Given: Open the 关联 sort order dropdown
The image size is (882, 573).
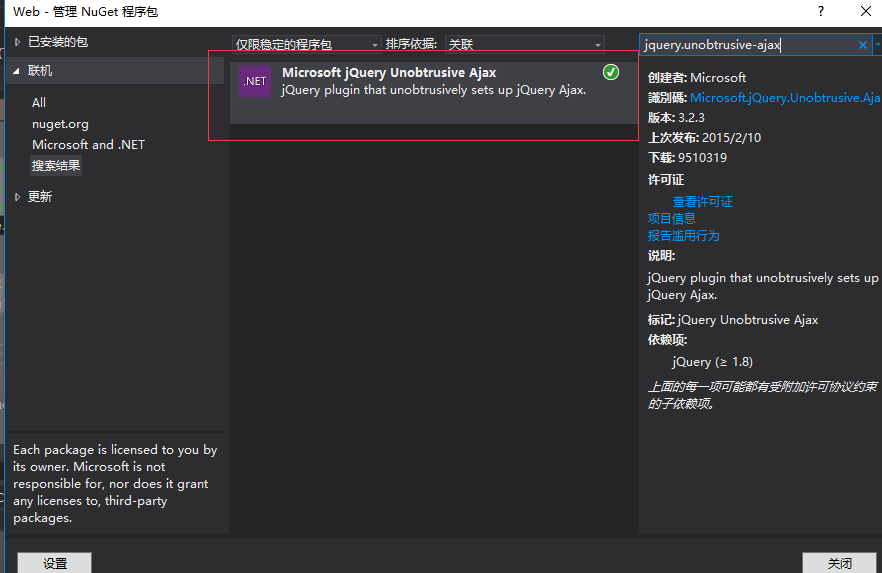Looking at the screenshot, I should click(x=525, y=44).
